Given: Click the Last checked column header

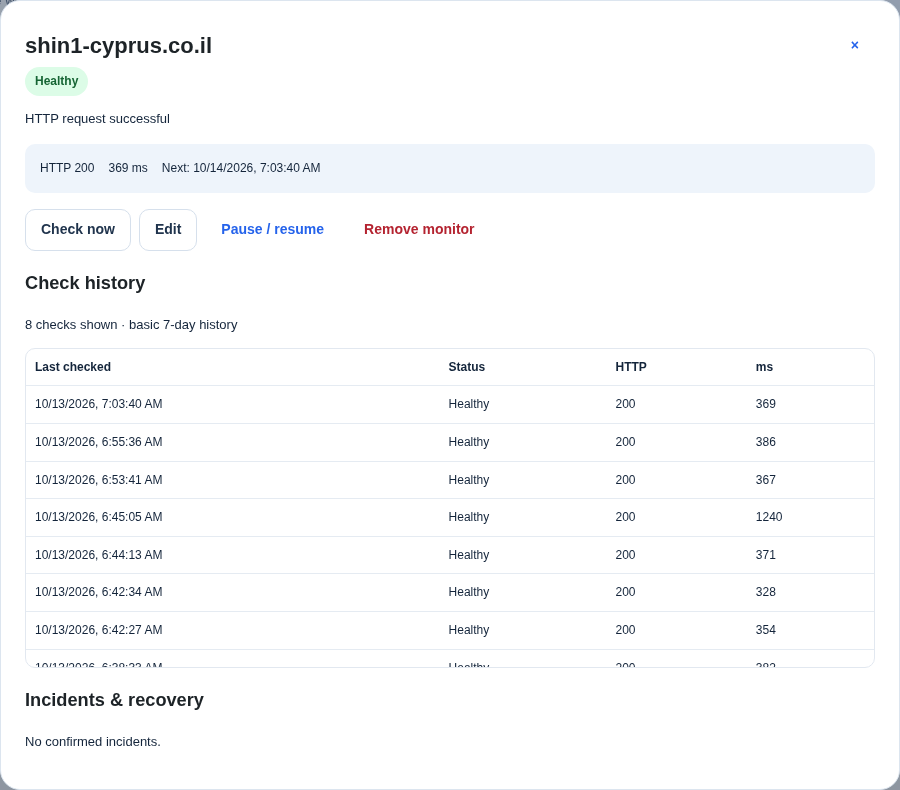Looking at the screenshot, I should 73,367.
